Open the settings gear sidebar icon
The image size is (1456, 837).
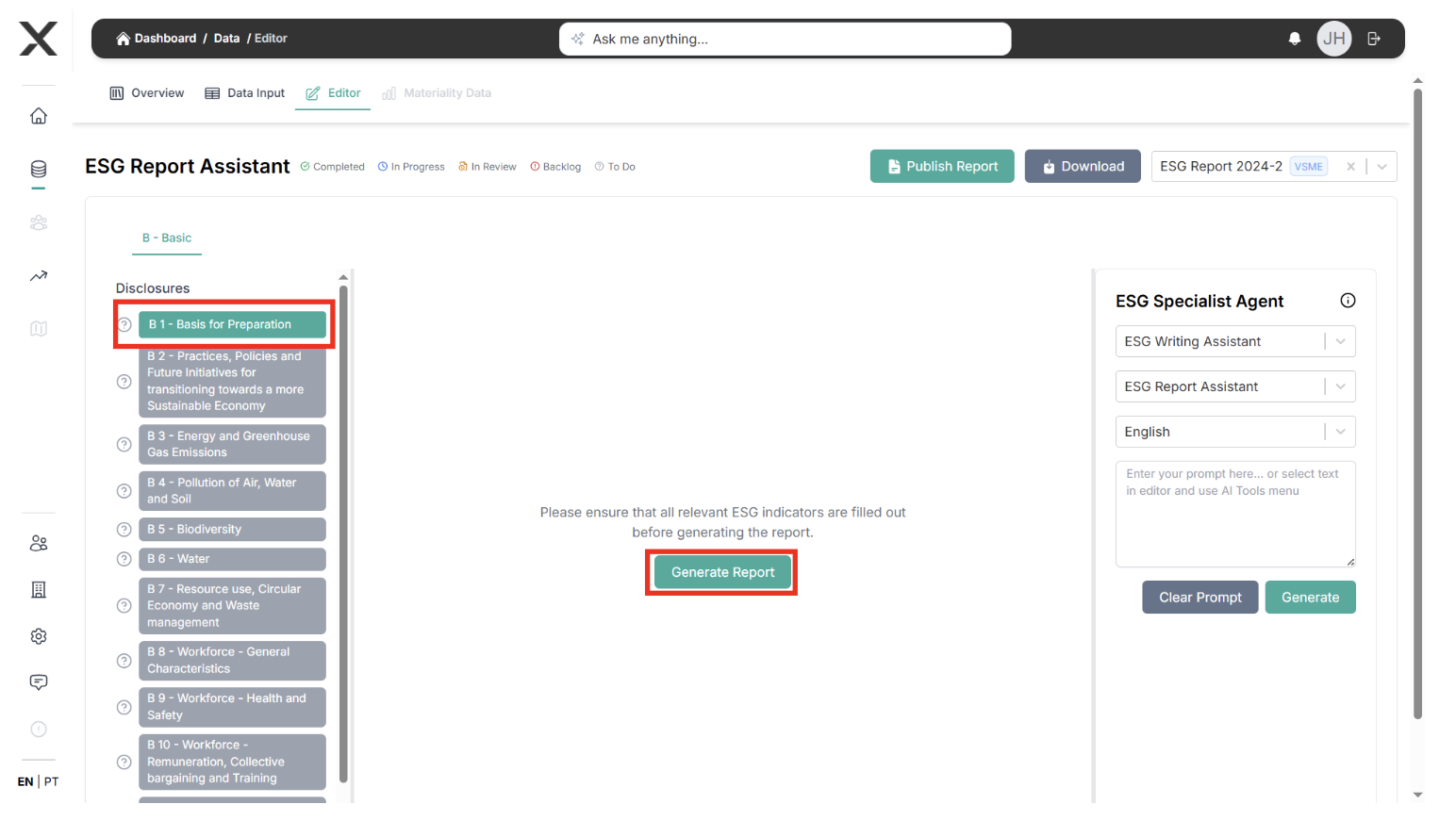pos(39,636)
